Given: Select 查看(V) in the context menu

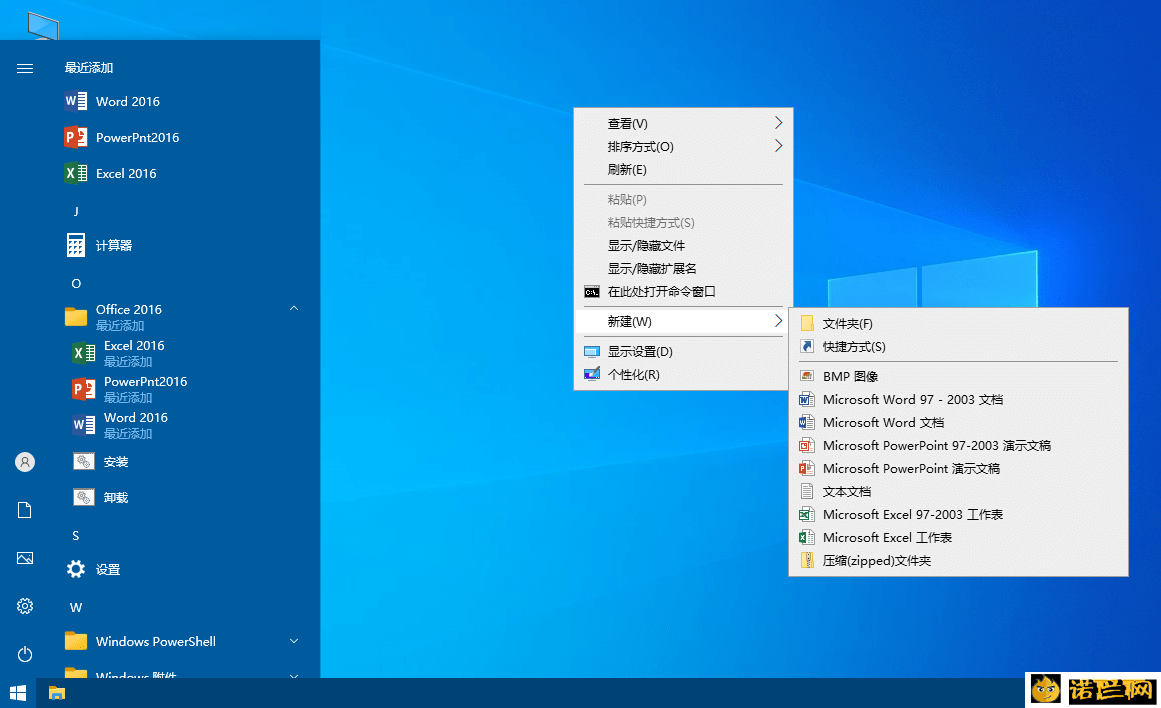Looking at the screenshot, I should click(x=683, y=123).
